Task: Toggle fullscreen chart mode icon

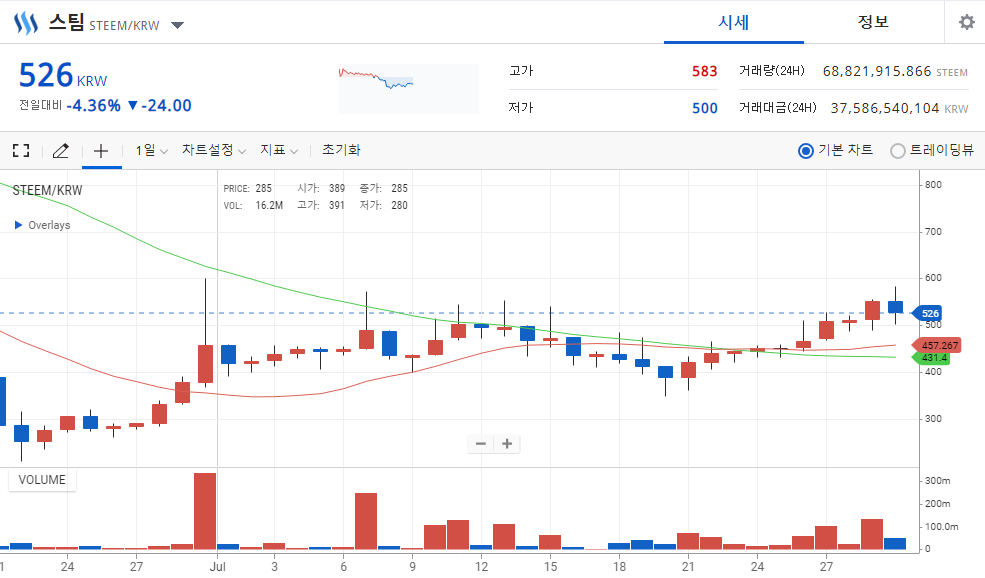Action: 21,150
